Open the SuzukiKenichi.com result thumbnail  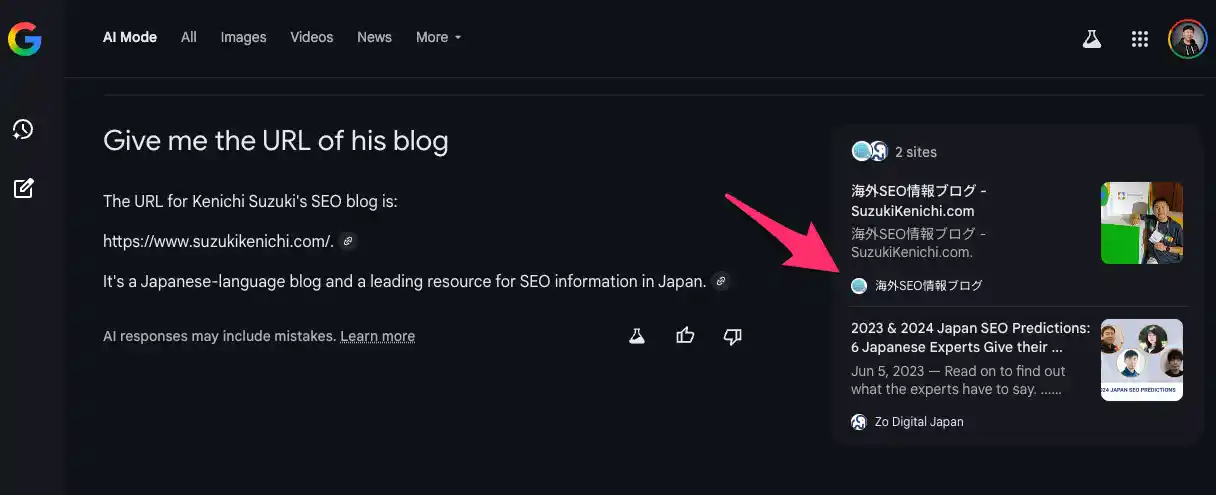pyautogui.click(x=1142, y=223)
